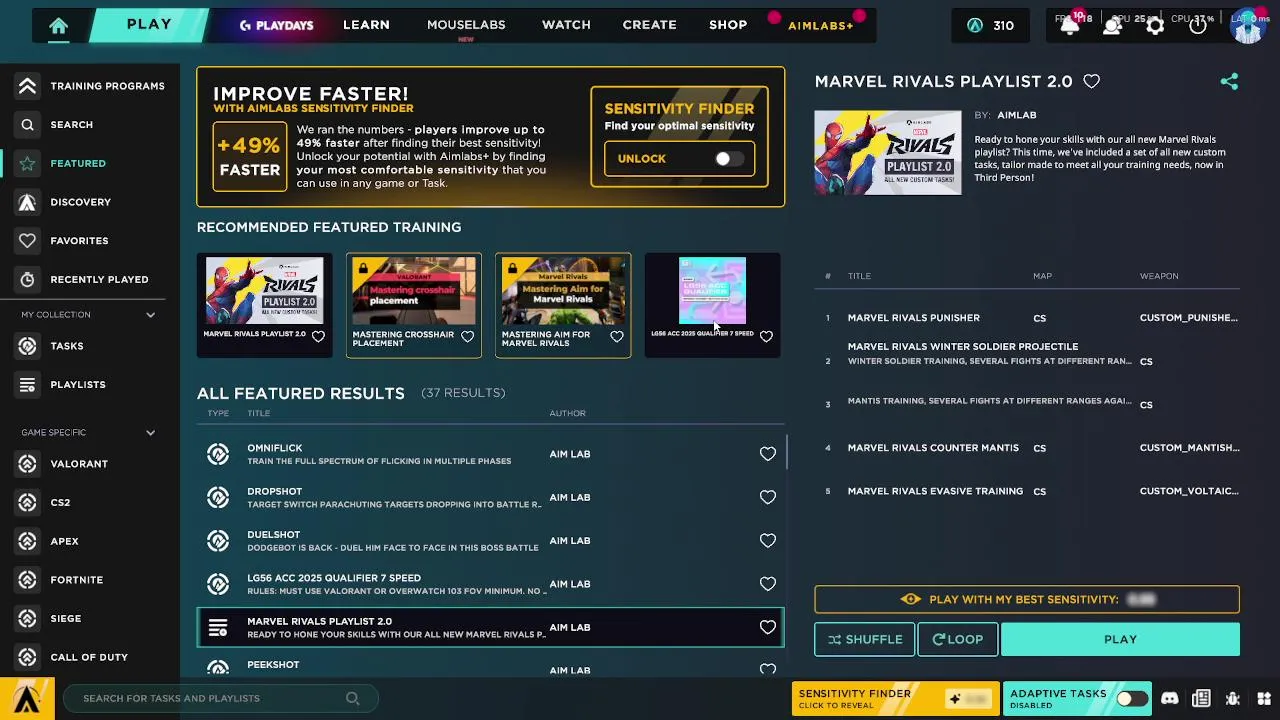This screenshot has width=1280, height=720.
Task: Select the Peekshot task row
Action: click(491, 667)
